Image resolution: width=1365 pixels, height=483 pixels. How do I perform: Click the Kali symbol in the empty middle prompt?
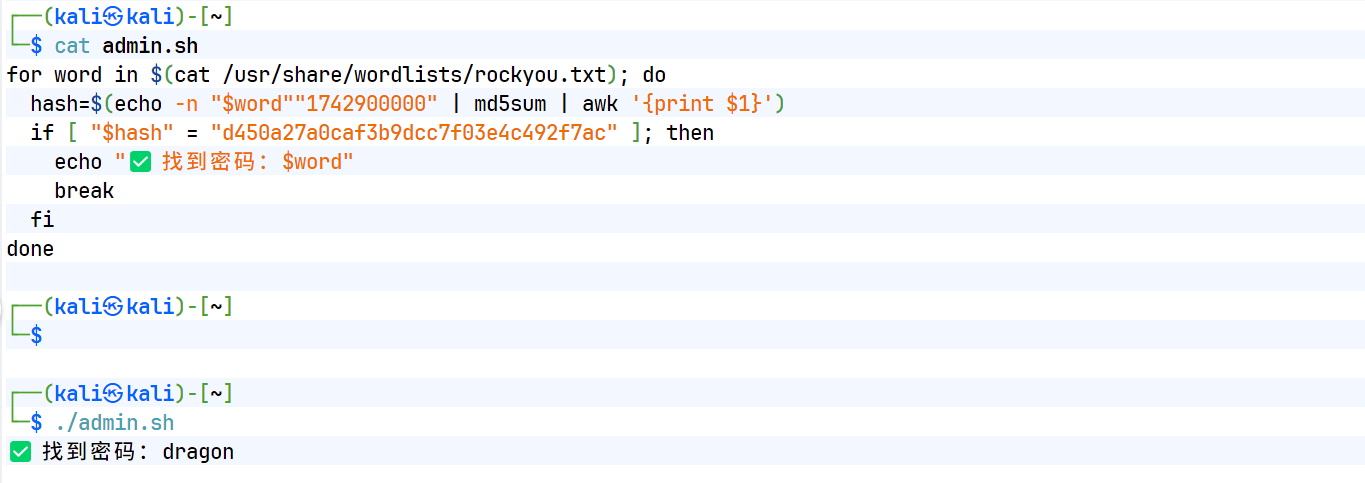click(114, 307)
